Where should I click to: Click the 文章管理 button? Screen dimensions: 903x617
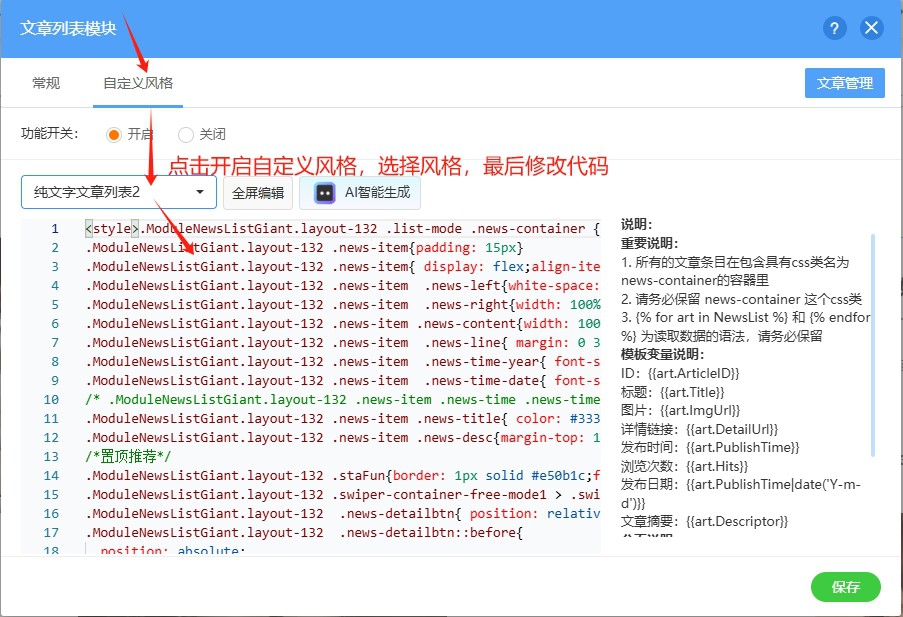(844, 83)
